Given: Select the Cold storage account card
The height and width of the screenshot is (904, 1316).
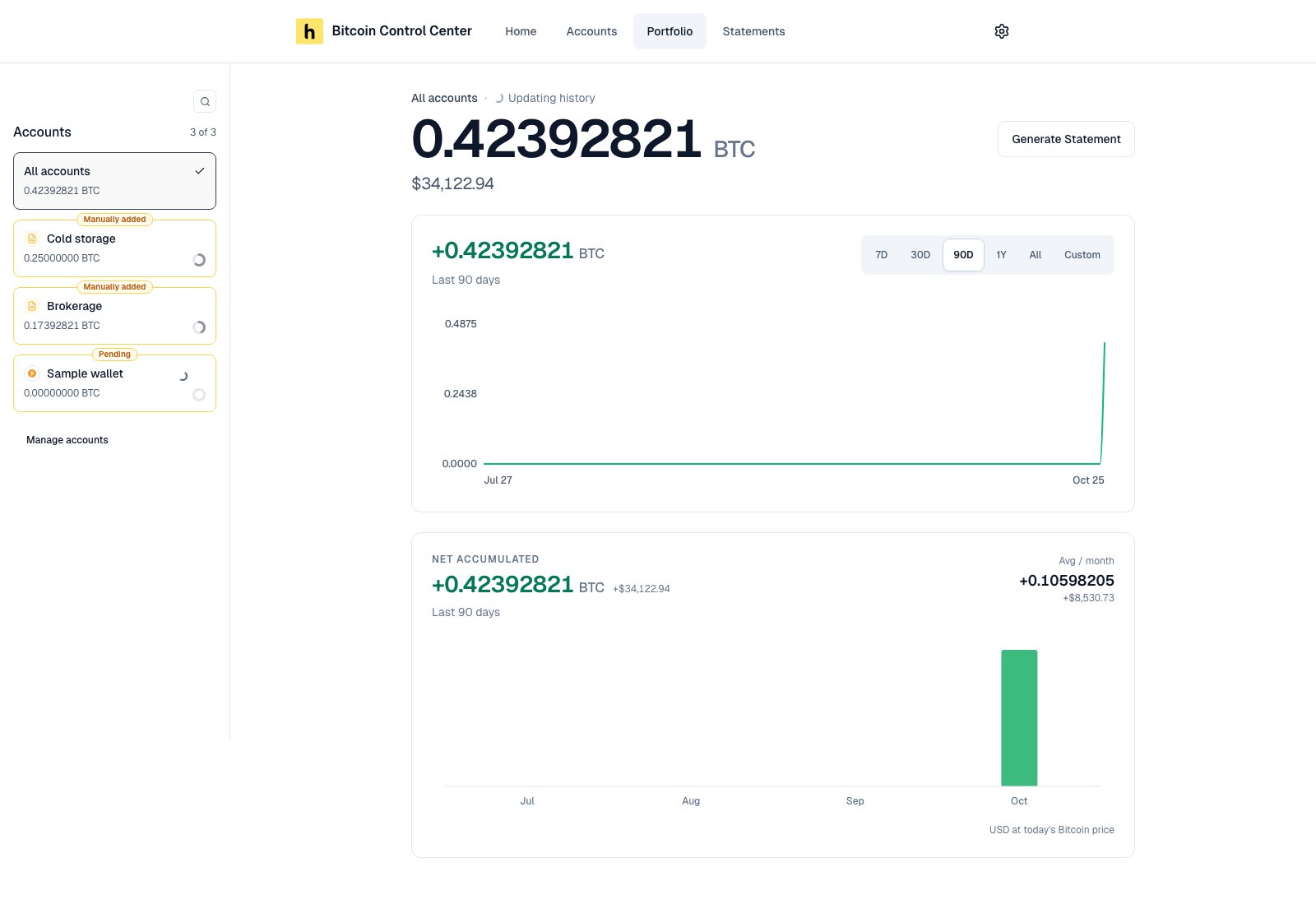Looking at the screenshot, I should tap(114, 248).
